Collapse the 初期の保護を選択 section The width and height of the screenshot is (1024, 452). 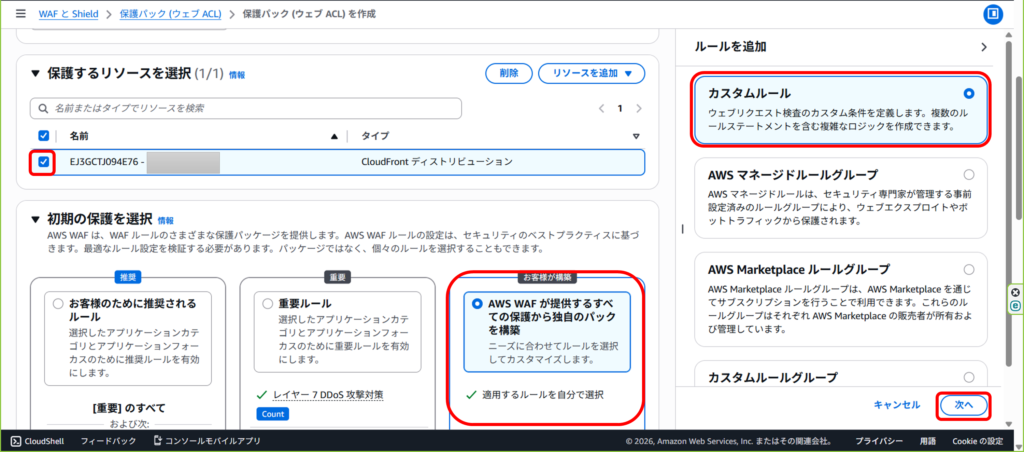pos(37,218)
